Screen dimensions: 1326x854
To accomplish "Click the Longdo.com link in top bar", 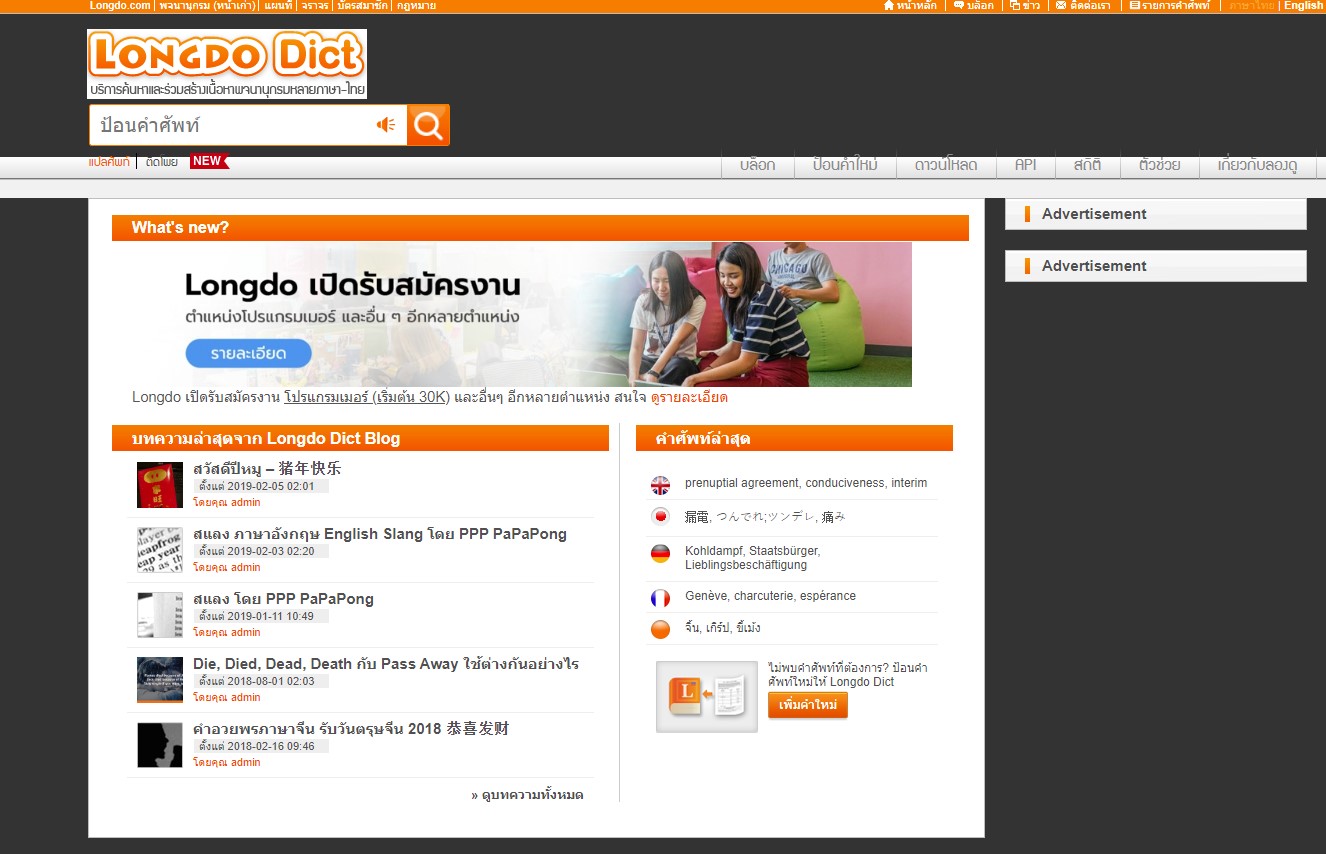I will [x=120, y=6].
